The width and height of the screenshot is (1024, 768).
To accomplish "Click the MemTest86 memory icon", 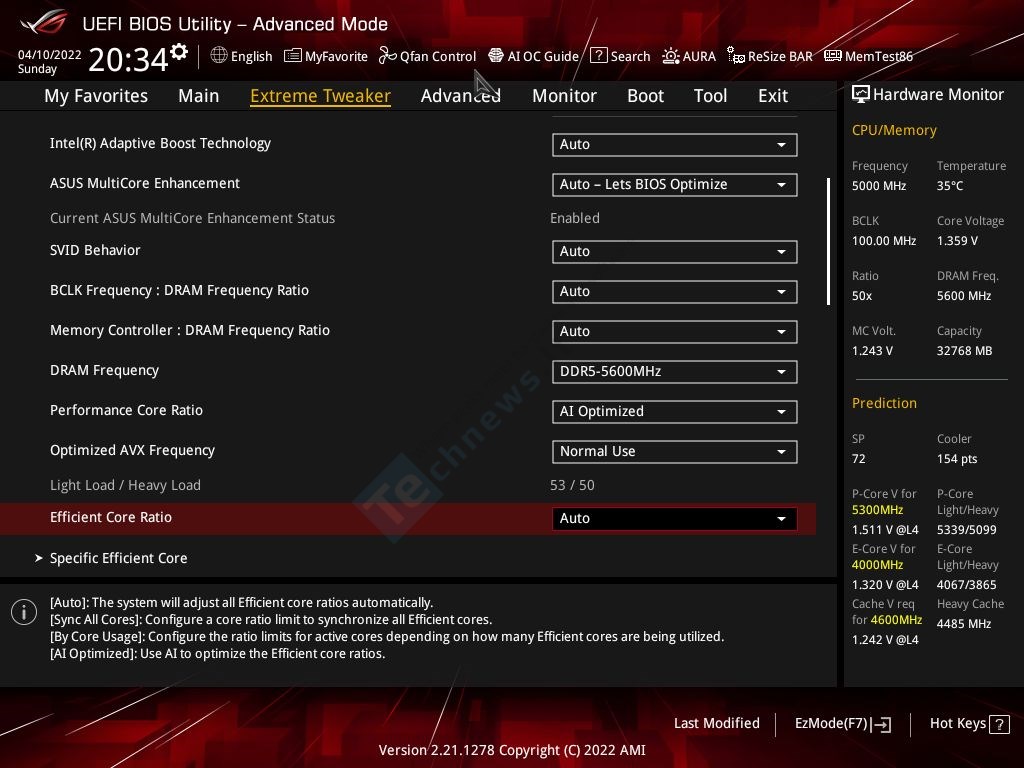I will point(833,56).
